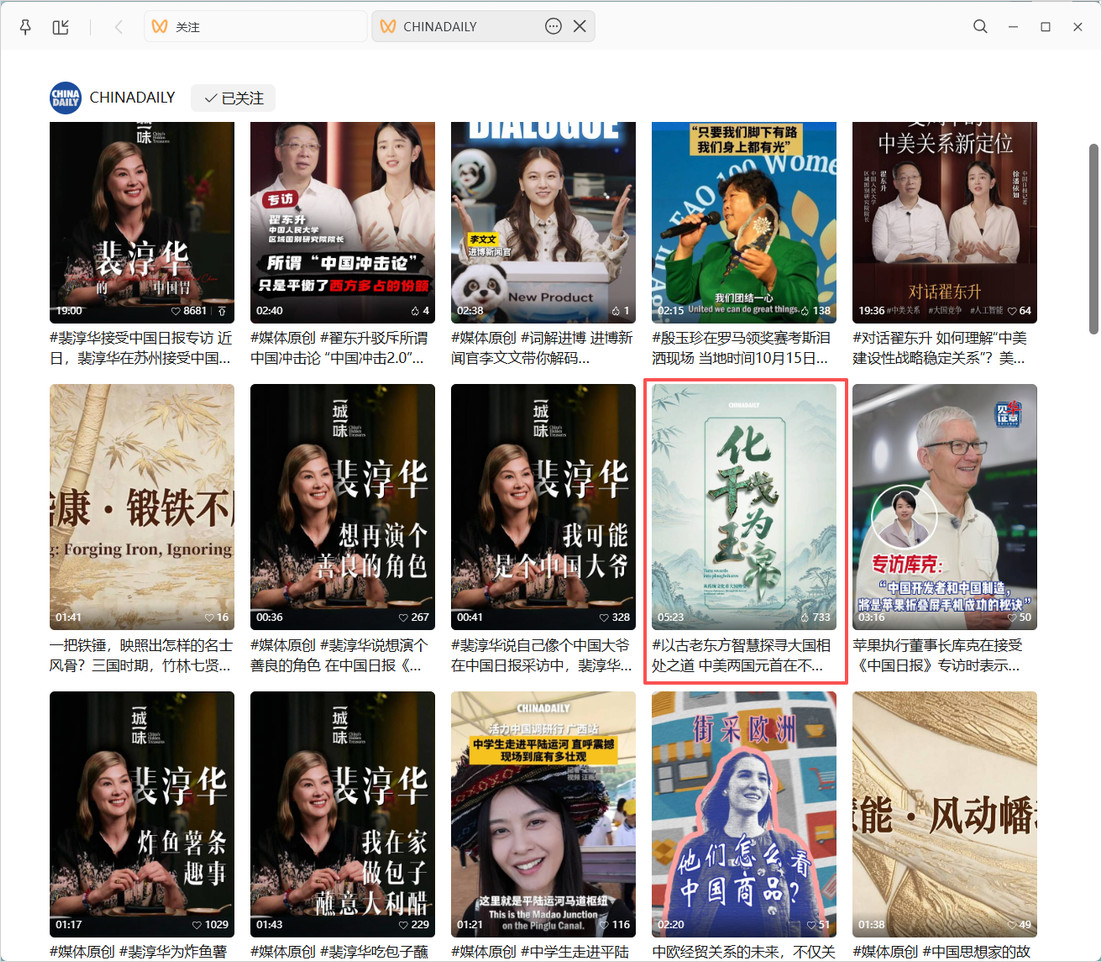
Task: Close the CHINADAILY tab
Action: 580,27
